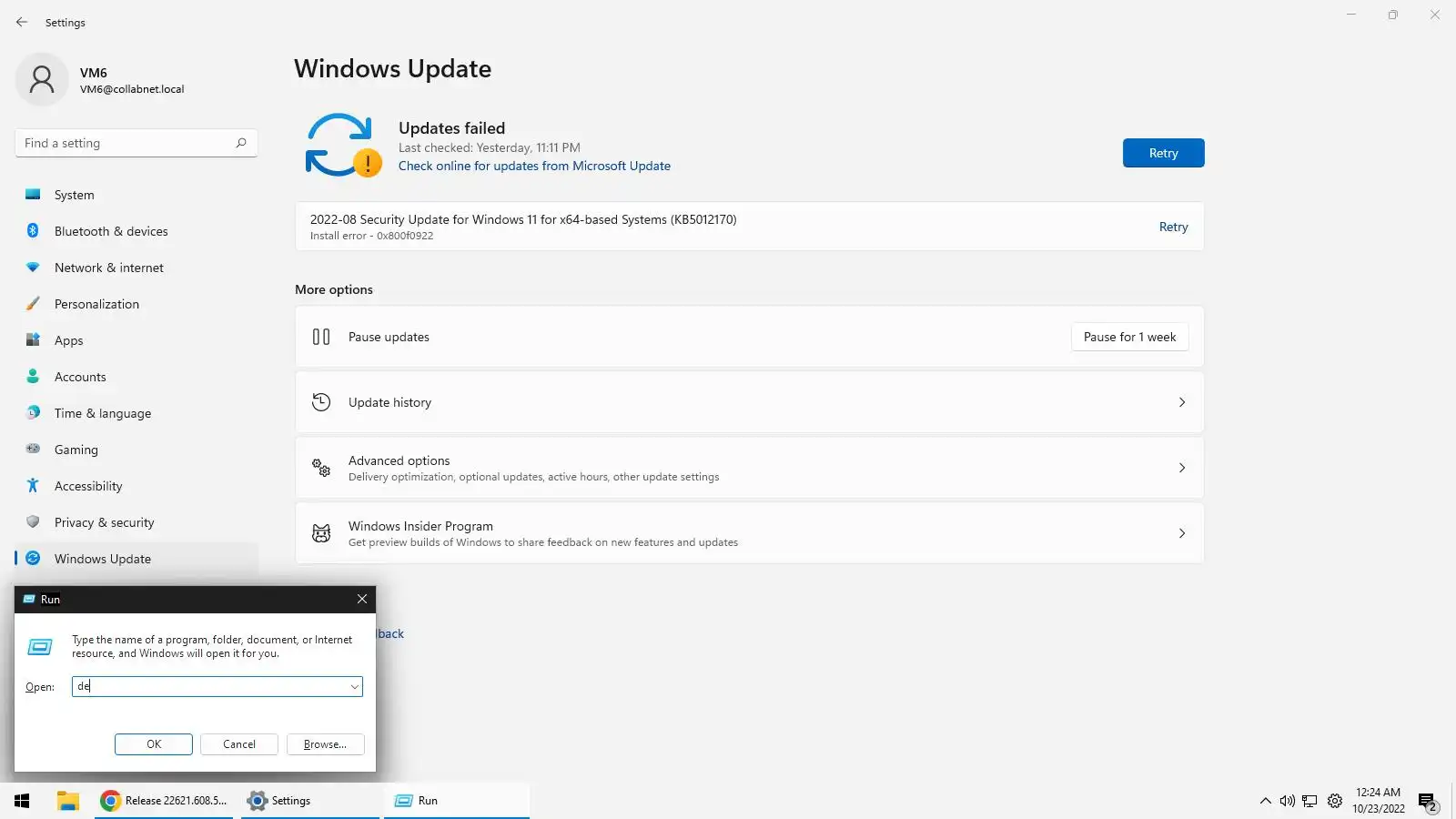Click the gear icon in system tray
Image resolution: width=1456 pixels, height=819 pixels.
click(1334, 801)
